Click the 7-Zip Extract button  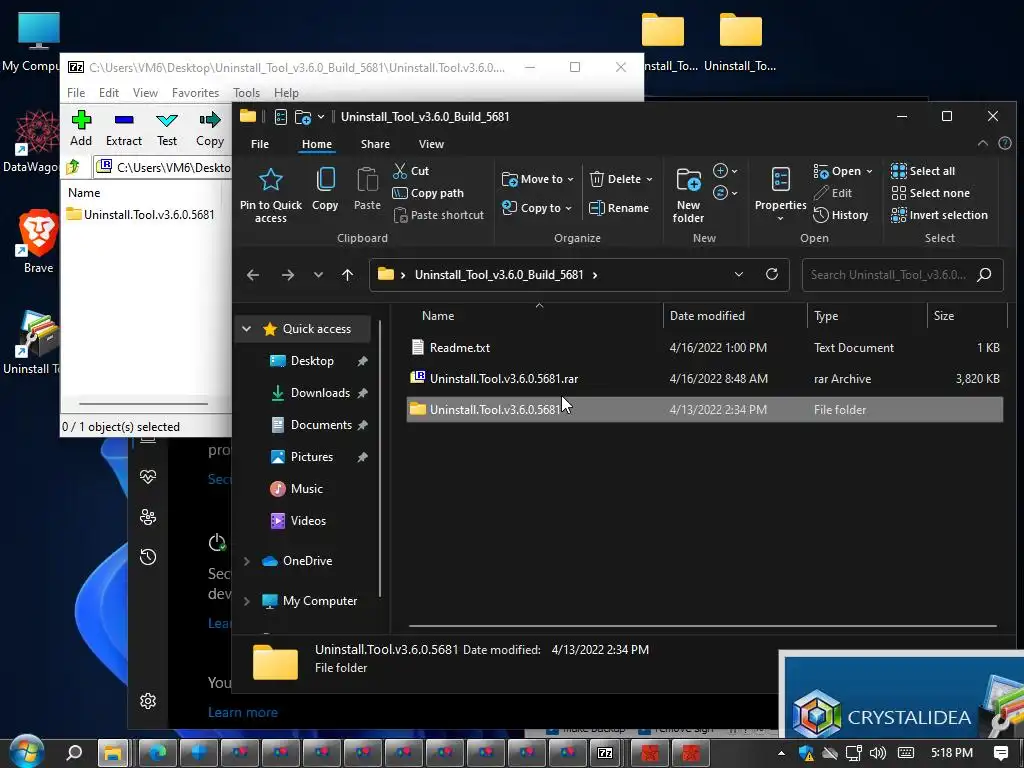pyautogui.click(x=123, y=128)
